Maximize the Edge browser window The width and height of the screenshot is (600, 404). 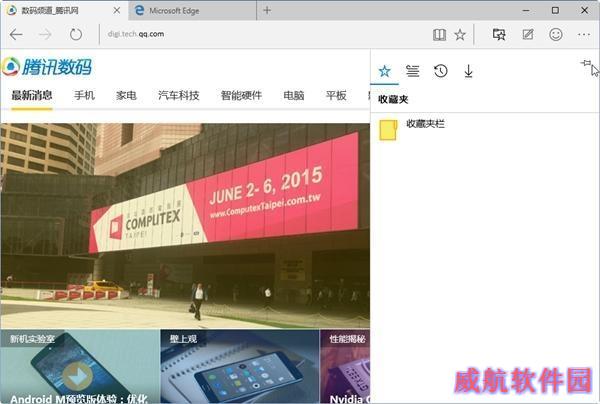pyautogui.click(x=555, y=10)
